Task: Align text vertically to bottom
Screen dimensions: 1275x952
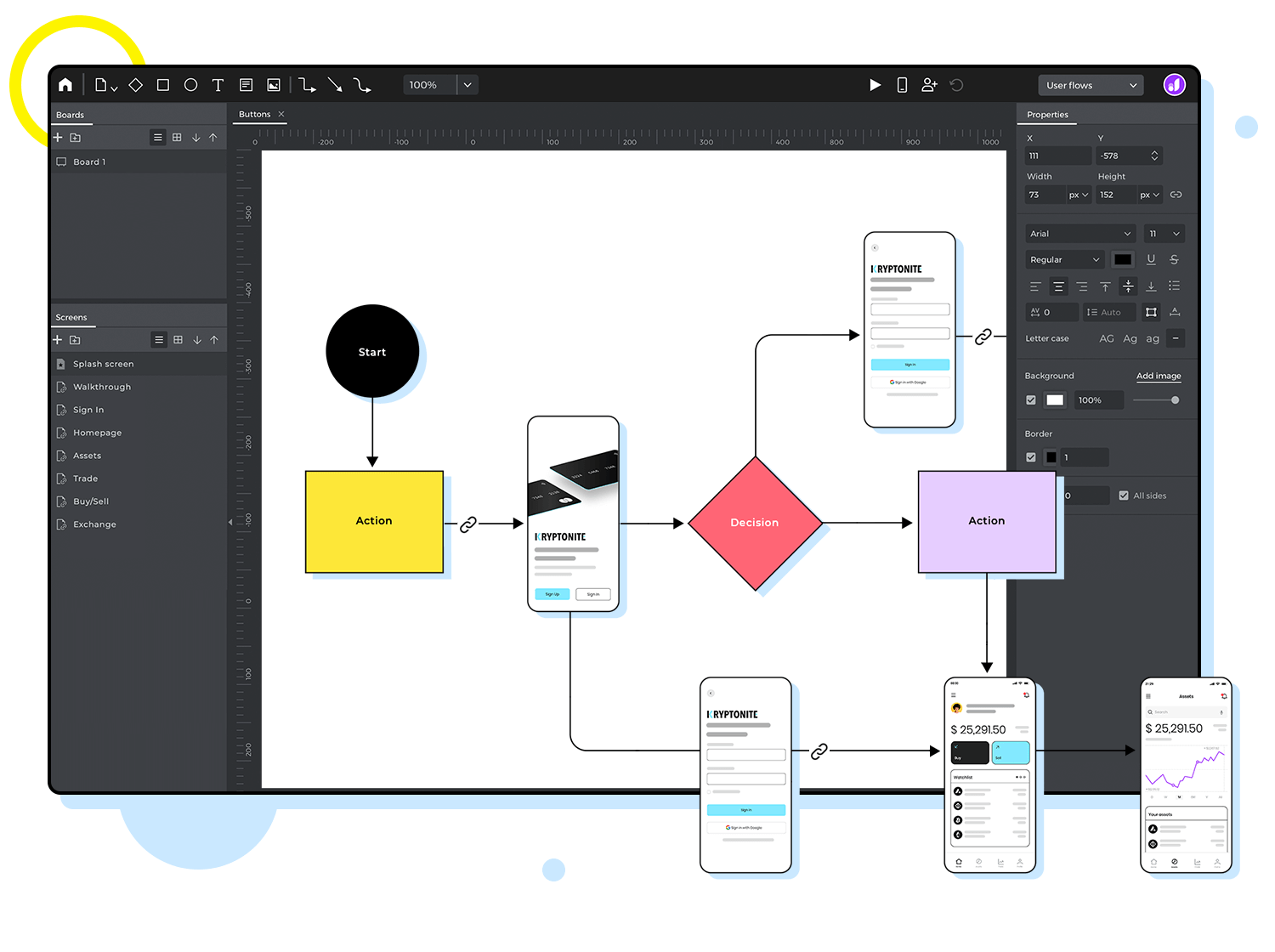Action: pos(1151,286)
